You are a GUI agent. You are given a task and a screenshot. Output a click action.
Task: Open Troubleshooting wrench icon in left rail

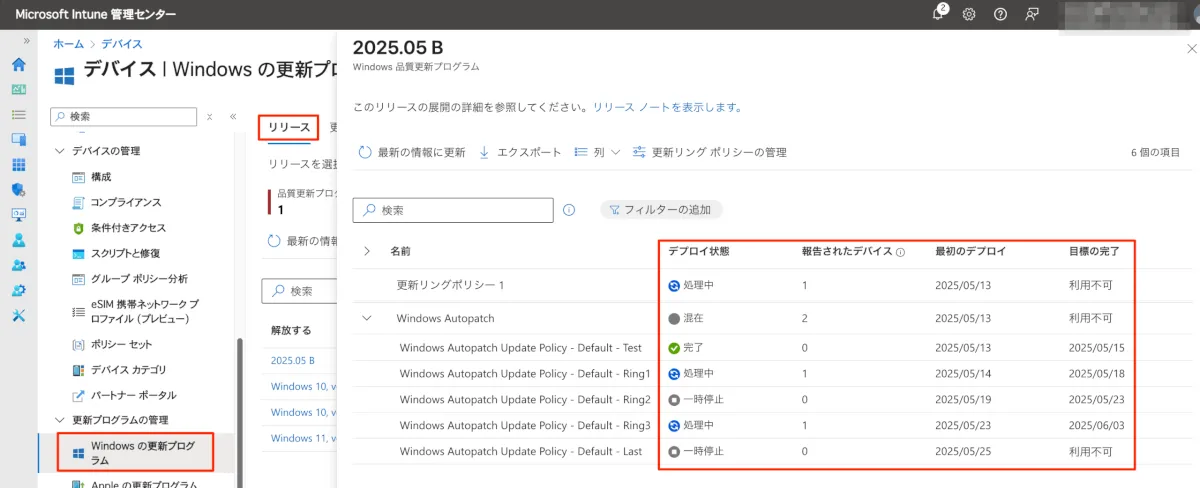18,315
